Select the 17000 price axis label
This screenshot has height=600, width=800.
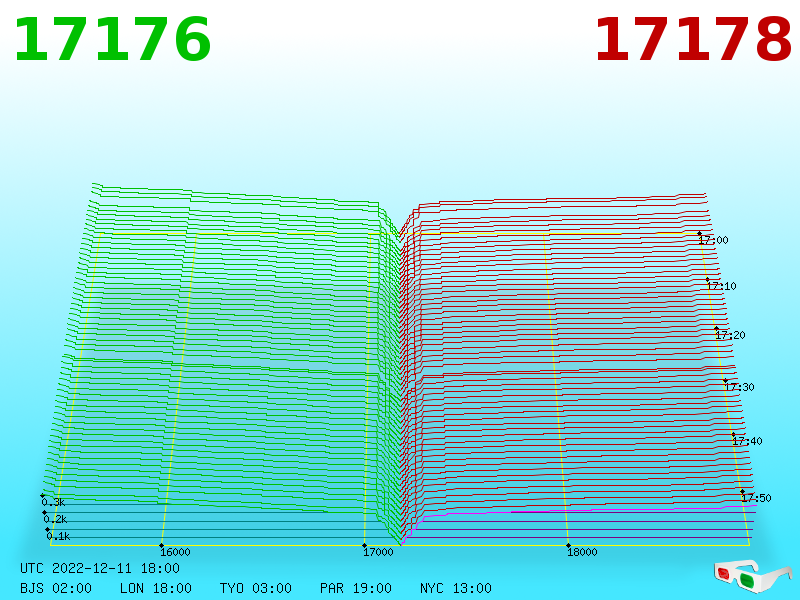coord(378,552)
